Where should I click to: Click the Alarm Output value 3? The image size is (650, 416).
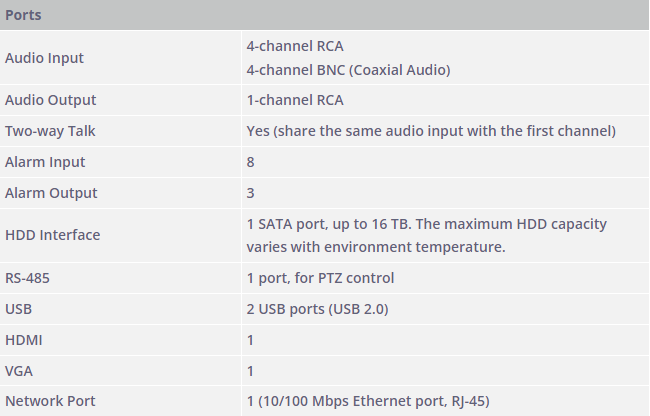pos(250,193)
